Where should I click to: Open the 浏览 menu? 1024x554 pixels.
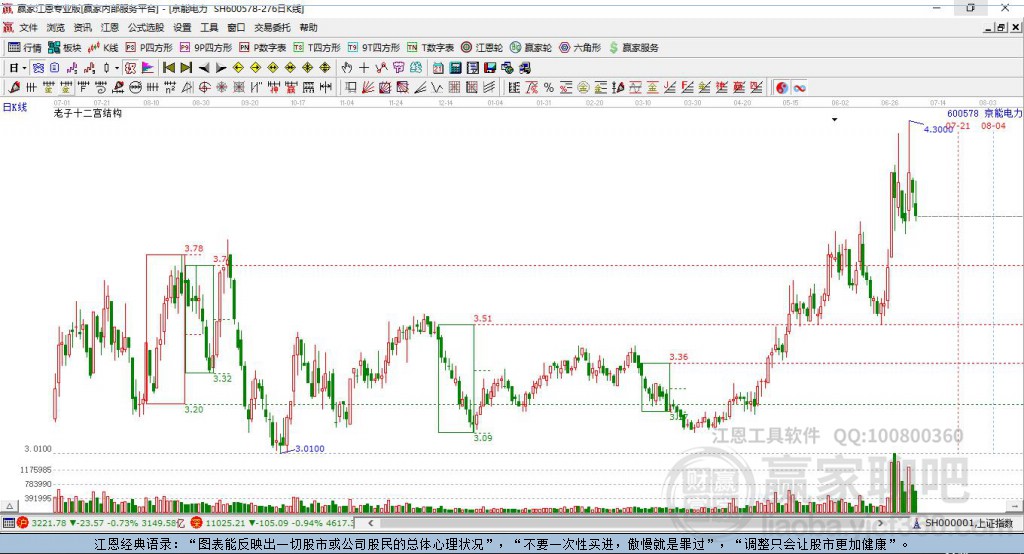pyautogui.click(x=56, y=27)
